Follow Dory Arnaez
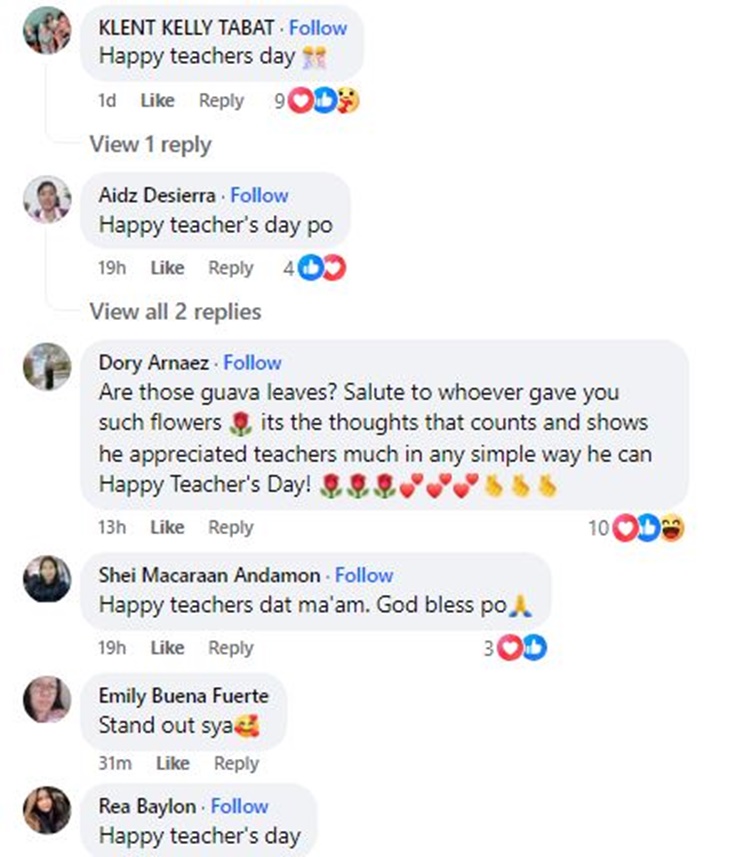The image size is (750, 857). [x=252, y=362]
